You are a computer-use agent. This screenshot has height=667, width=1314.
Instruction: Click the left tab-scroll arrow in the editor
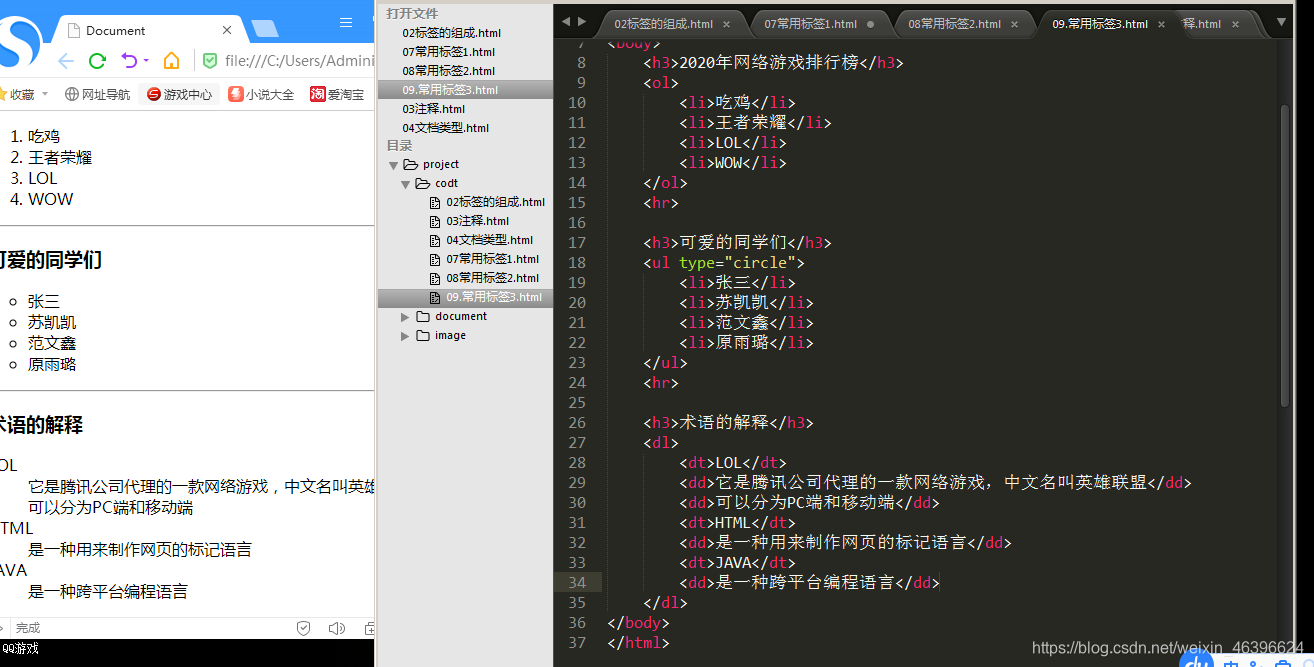click(565, 21)
